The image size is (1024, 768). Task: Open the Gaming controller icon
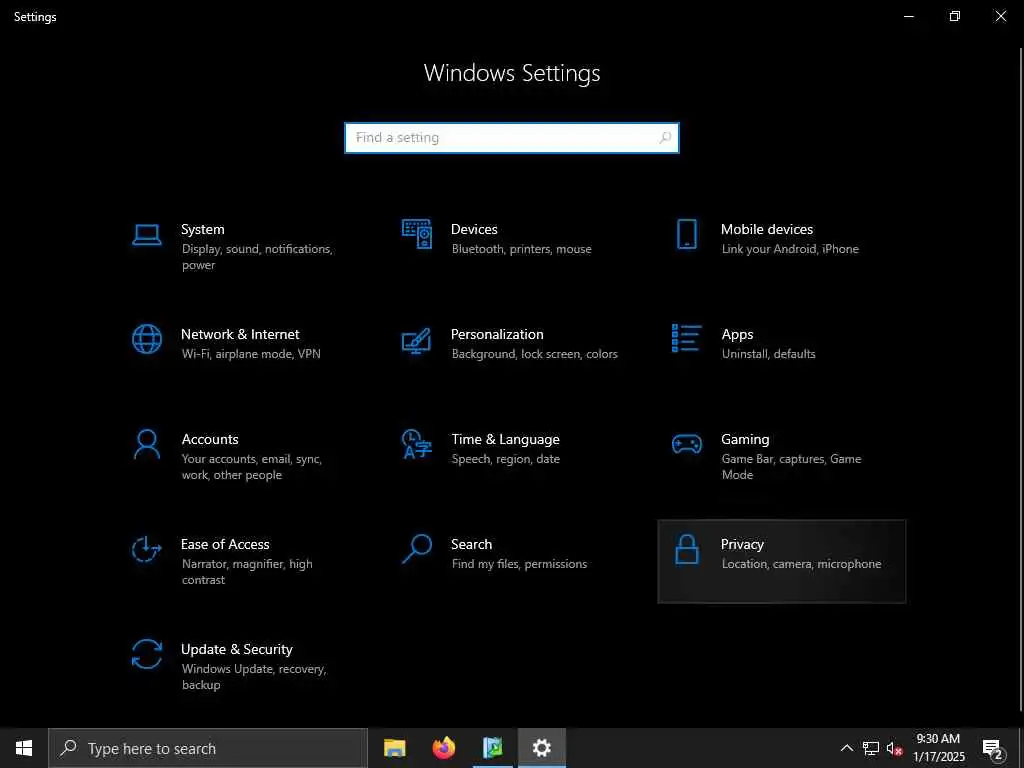coord(686,444)
